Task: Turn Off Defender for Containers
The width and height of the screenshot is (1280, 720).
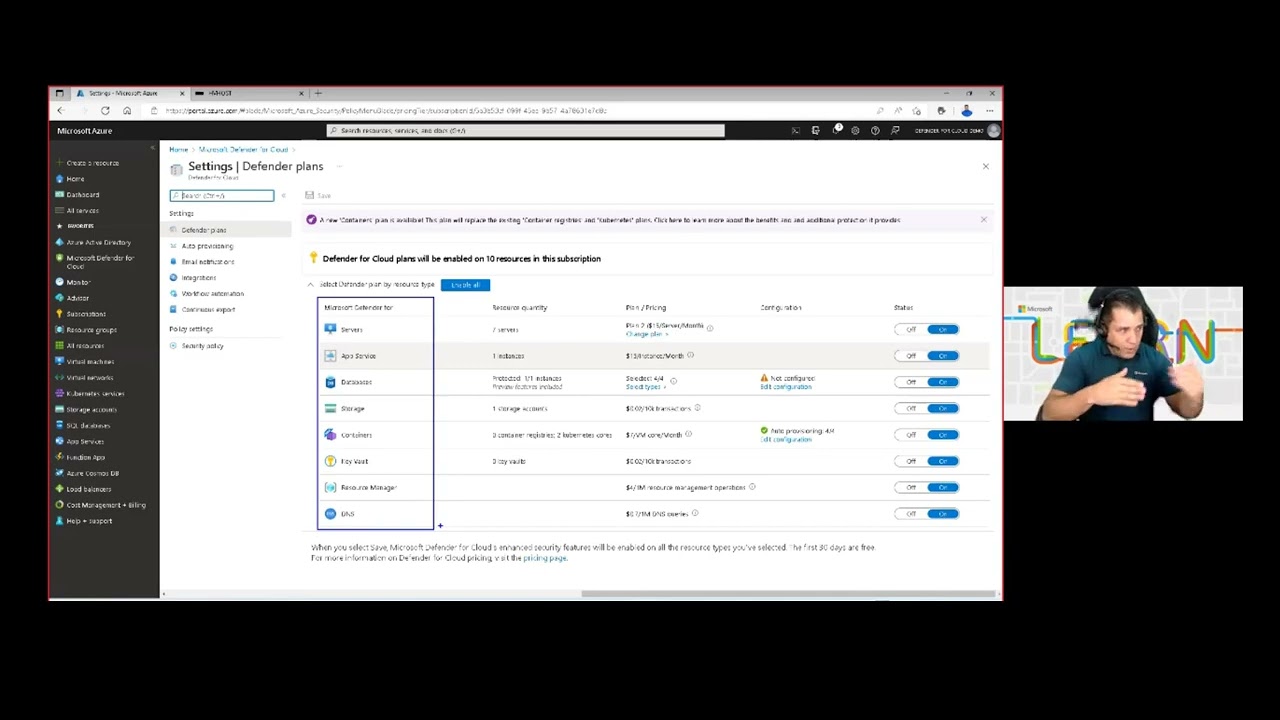Action: [x=910, y=435]
